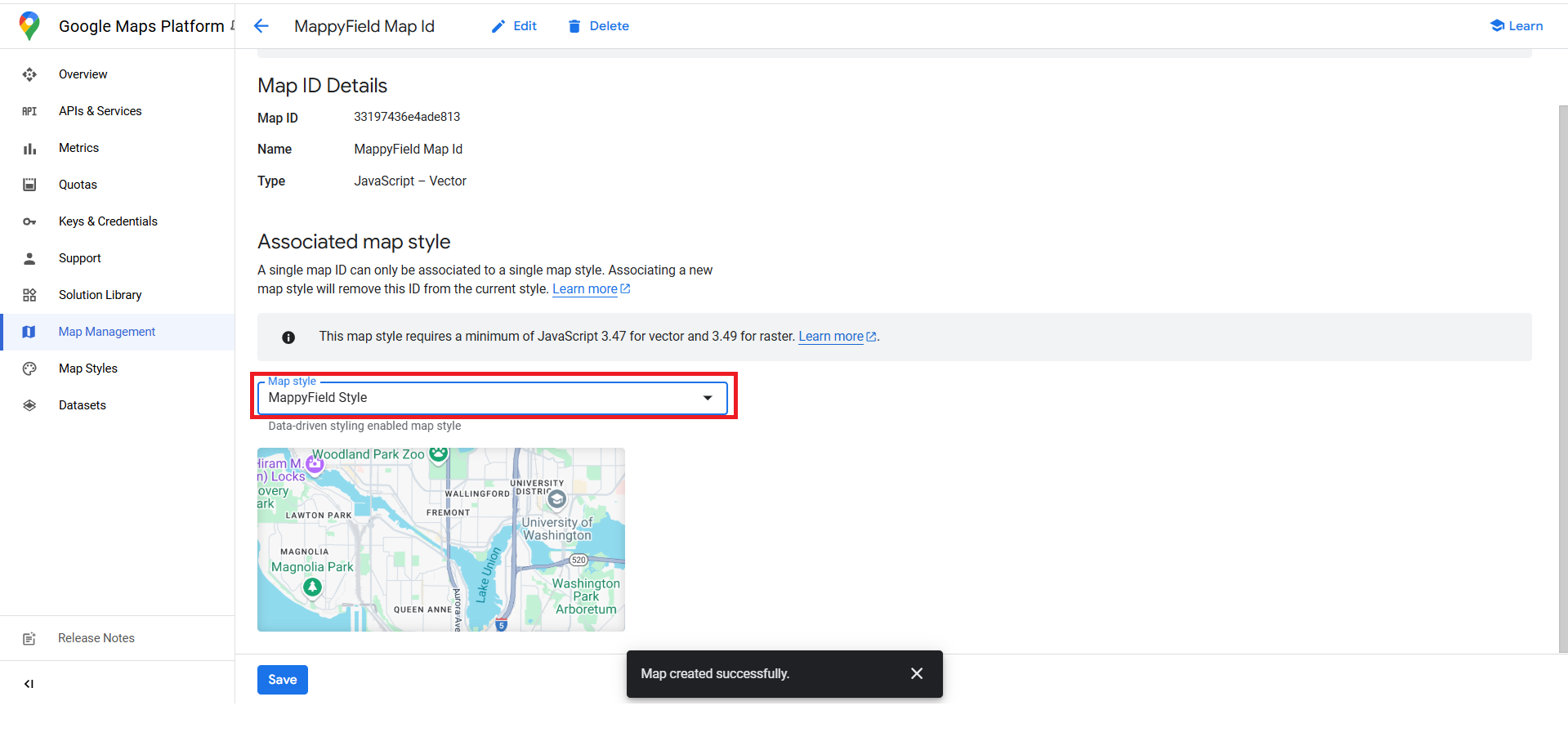Click the map style preview thumbnail
1568x746 pixels.
click(440, 539)
